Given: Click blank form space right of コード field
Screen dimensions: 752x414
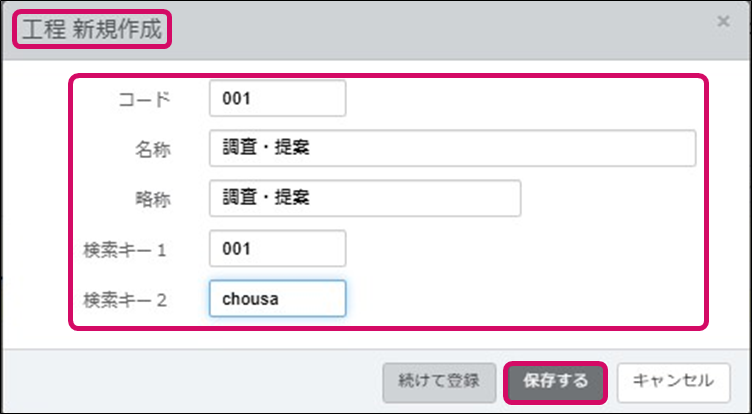Looking at the screenshot, I should pos(520,99).
